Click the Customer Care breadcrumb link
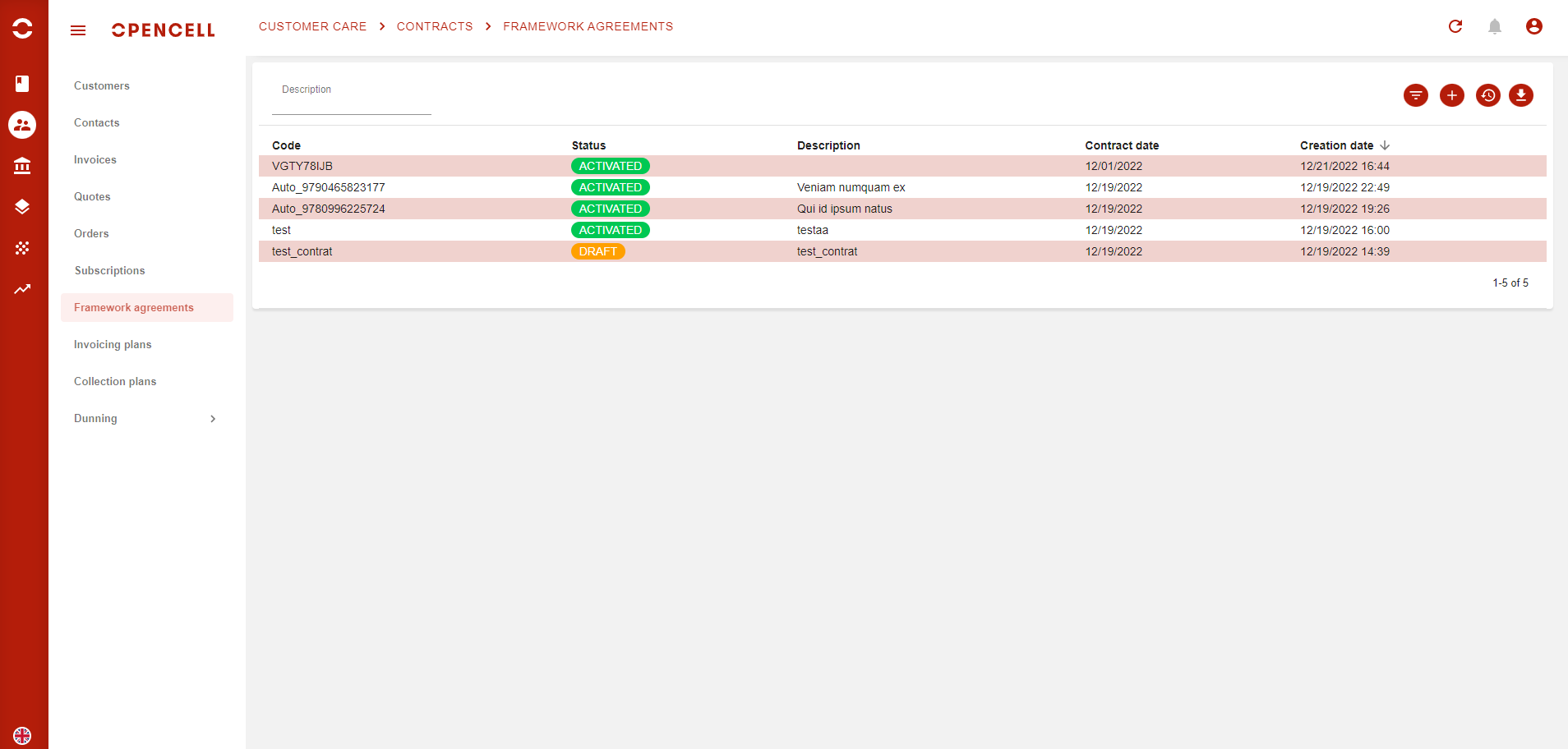This screenshot has height=749, width=1568. pos(312,26)
